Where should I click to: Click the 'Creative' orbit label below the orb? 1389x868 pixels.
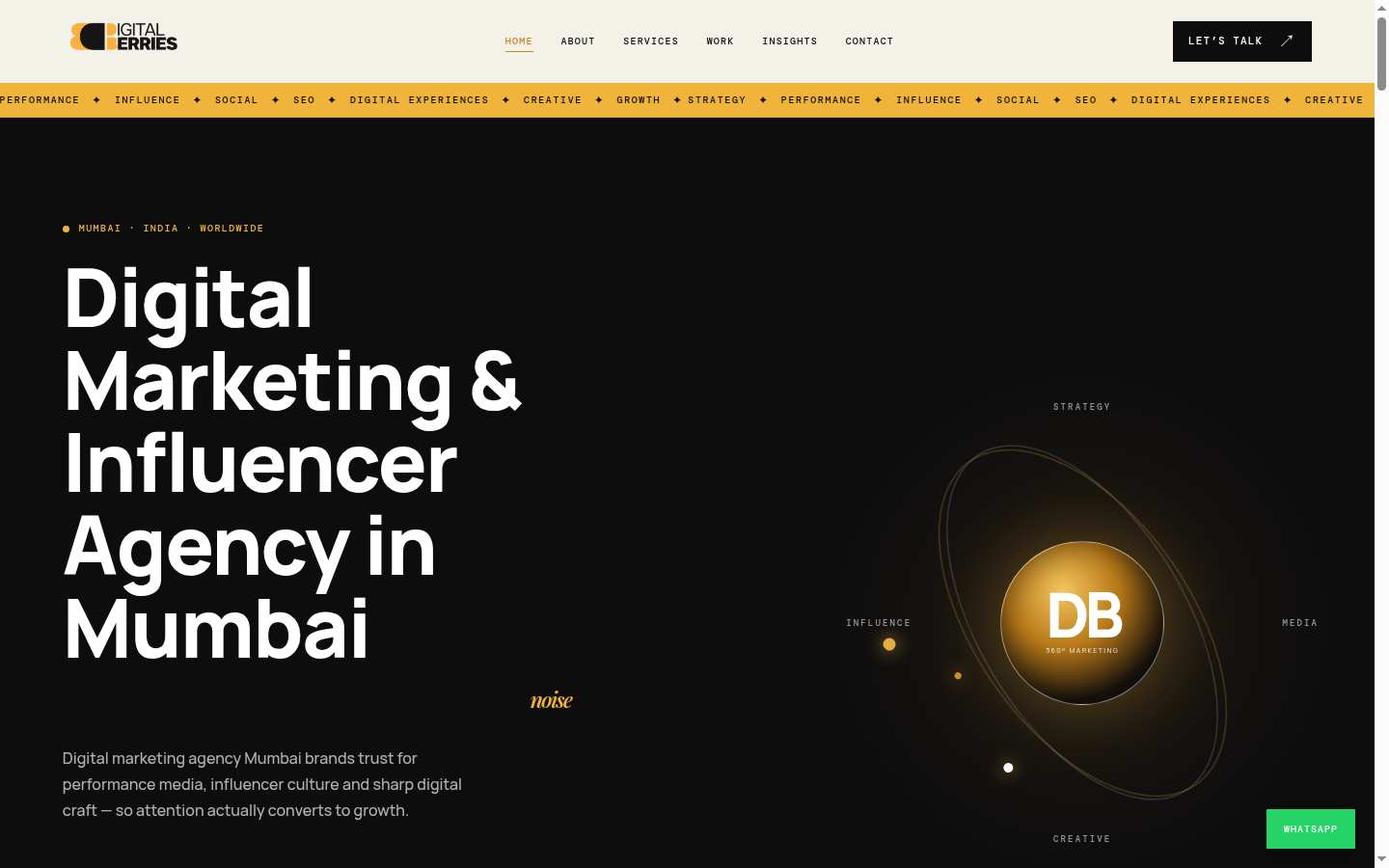coord(1082,839)
